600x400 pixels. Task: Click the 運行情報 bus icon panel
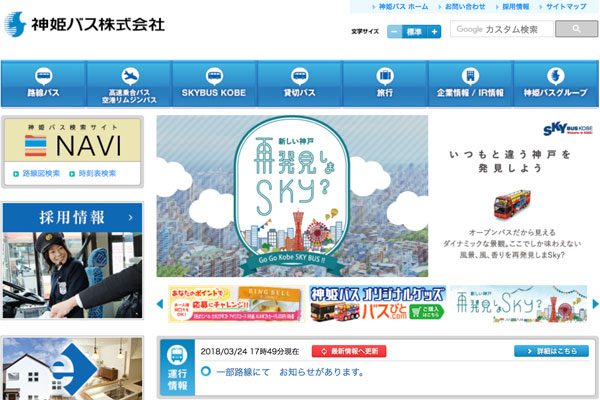pyautogui.click(x=177, y=367)
